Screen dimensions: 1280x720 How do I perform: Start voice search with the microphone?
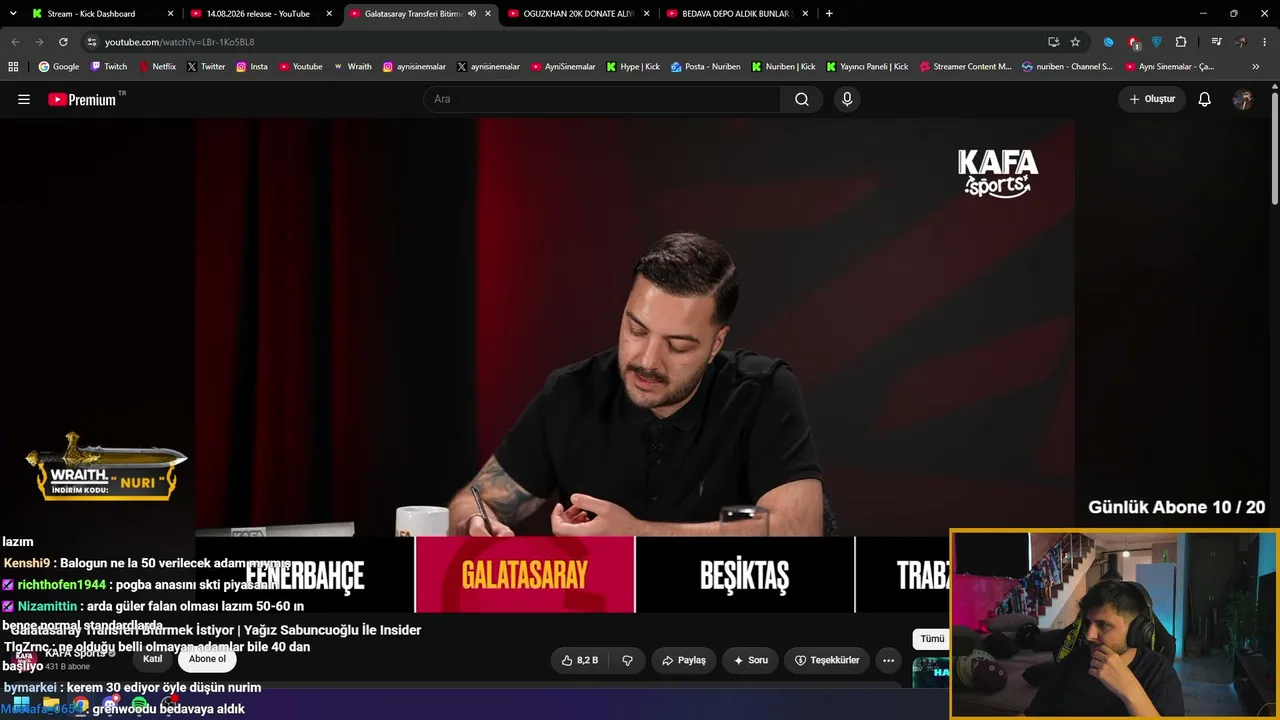click(847, 99)
